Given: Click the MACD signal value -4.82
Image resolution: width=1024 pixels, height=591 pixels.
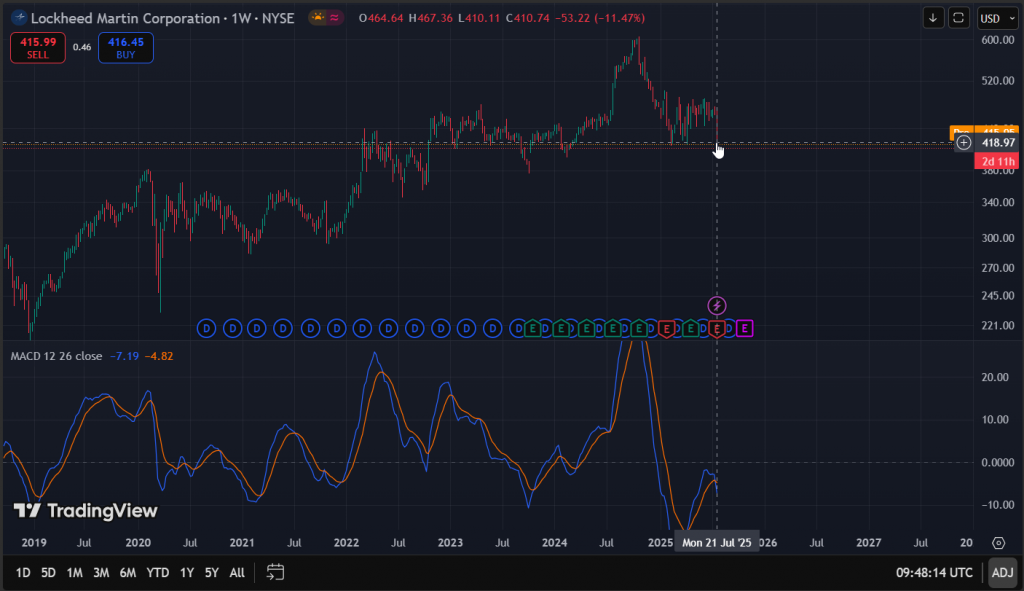Looking at the screenshot, I should click(x=159, y=356).
